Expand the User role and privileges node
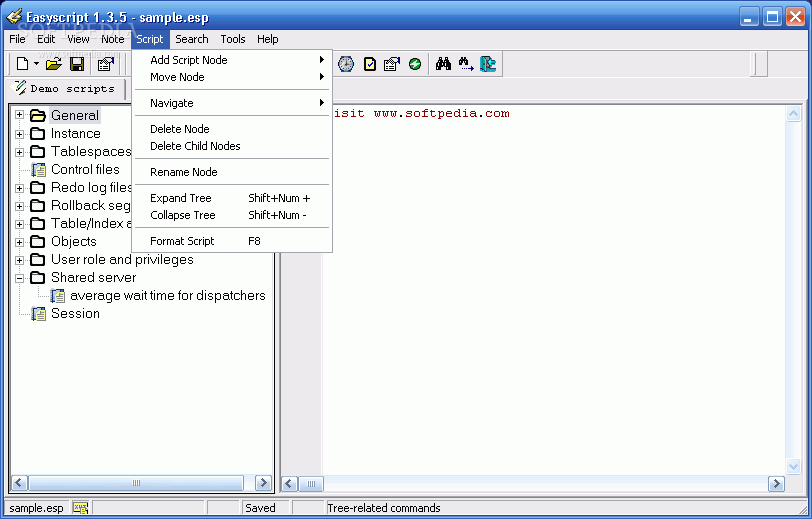 click(x=20, y=260)
